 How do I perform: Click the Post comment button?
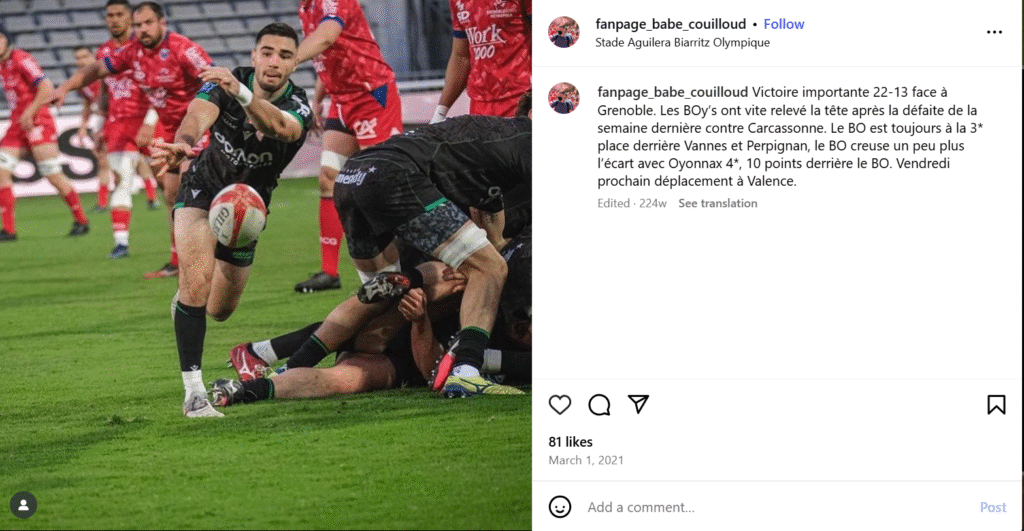[993, 507]
